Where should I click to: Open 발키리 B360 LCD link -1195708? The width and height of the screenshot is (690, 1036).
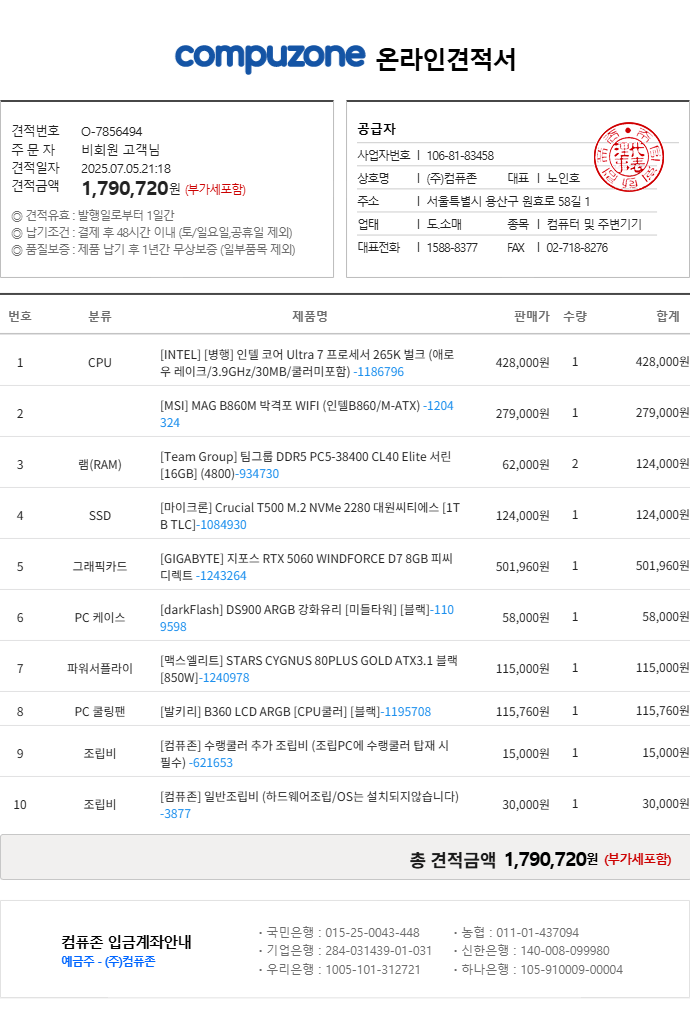tap(407, 712)
